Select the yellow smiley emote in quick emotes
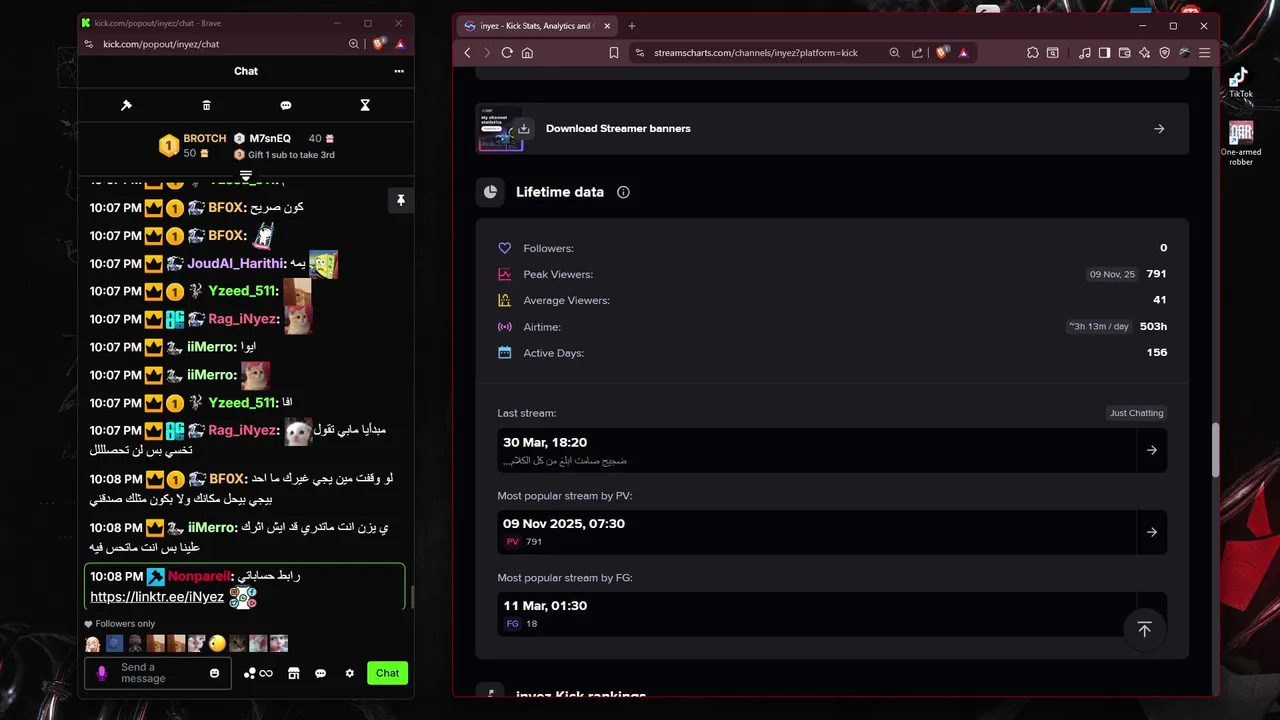 (x=217, y=643)
